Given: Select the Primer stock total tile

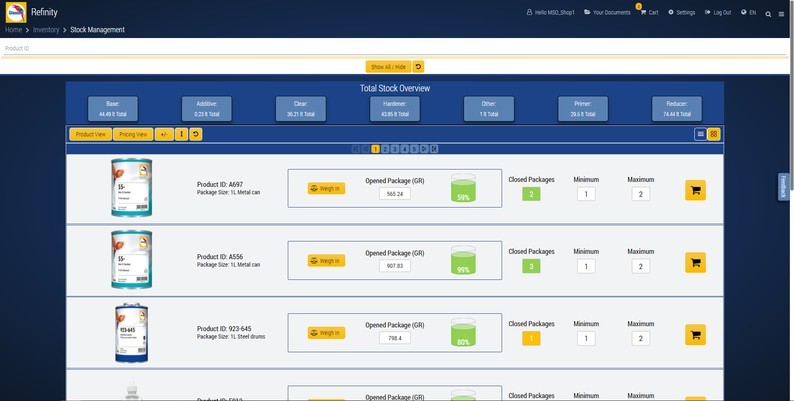Looking at the screenshot, I should pos(583,109).
